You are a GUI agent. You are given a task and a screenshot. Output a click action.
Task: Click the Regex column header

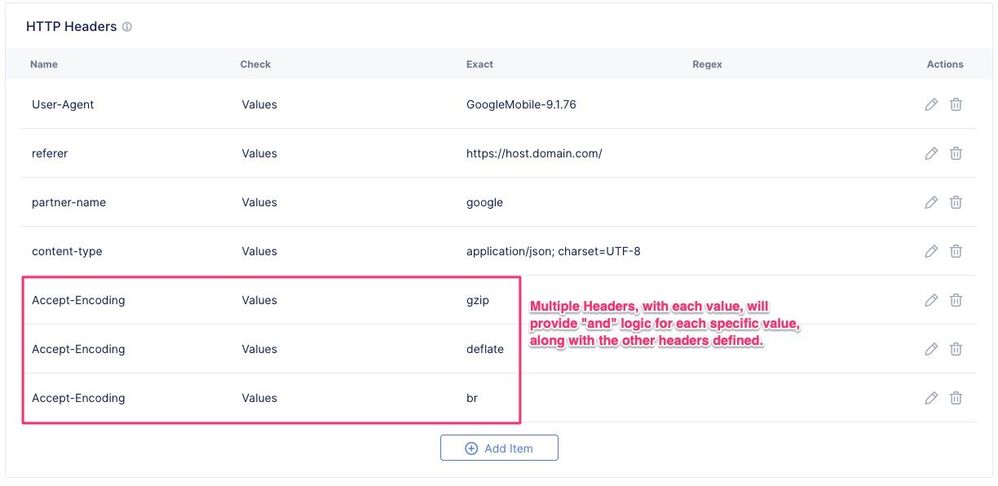(x=707, y=64)
